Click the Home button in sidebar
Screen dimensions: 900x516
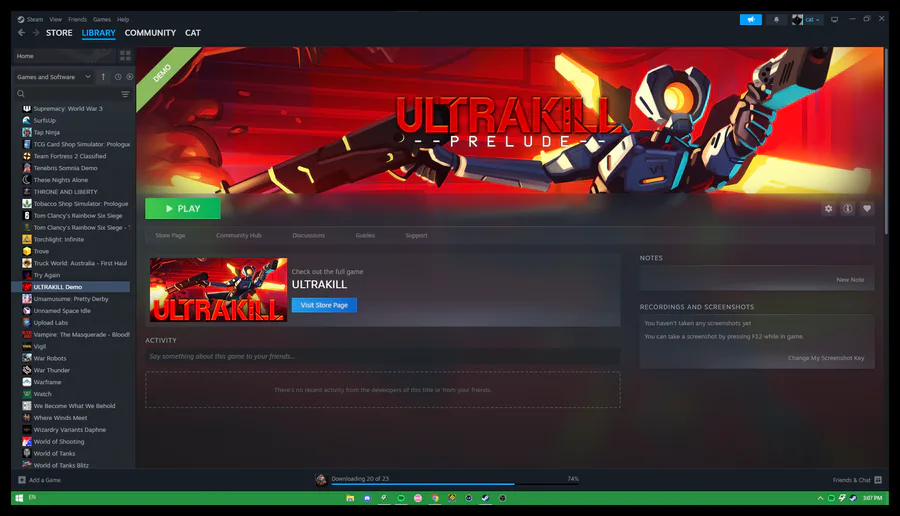click(x=64, y=56)
